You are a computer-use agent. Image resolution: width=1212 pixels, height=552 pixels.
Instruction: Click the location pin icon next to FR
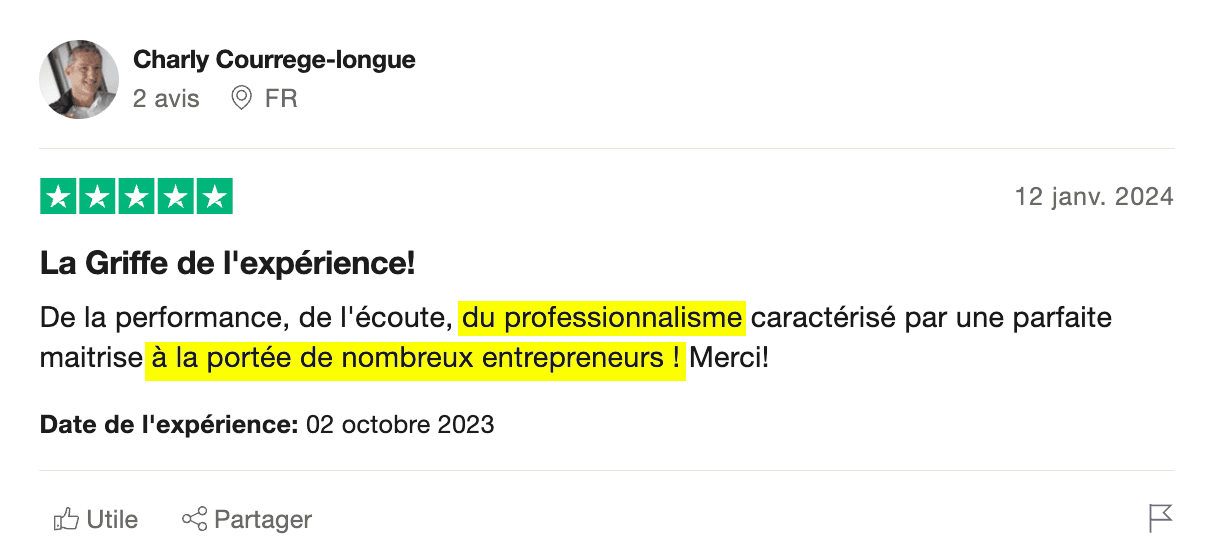(x=241, y=98)
